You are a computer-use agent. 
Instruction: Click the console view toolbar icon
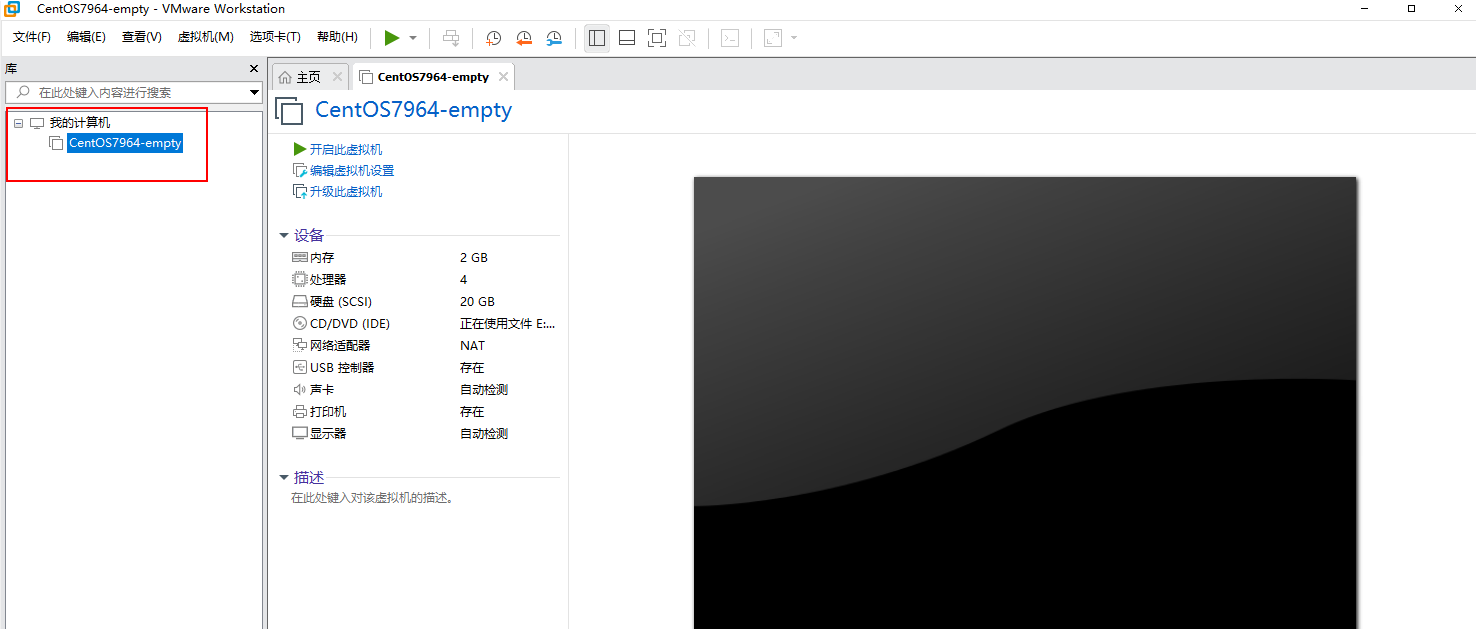(x=731, y=38)
